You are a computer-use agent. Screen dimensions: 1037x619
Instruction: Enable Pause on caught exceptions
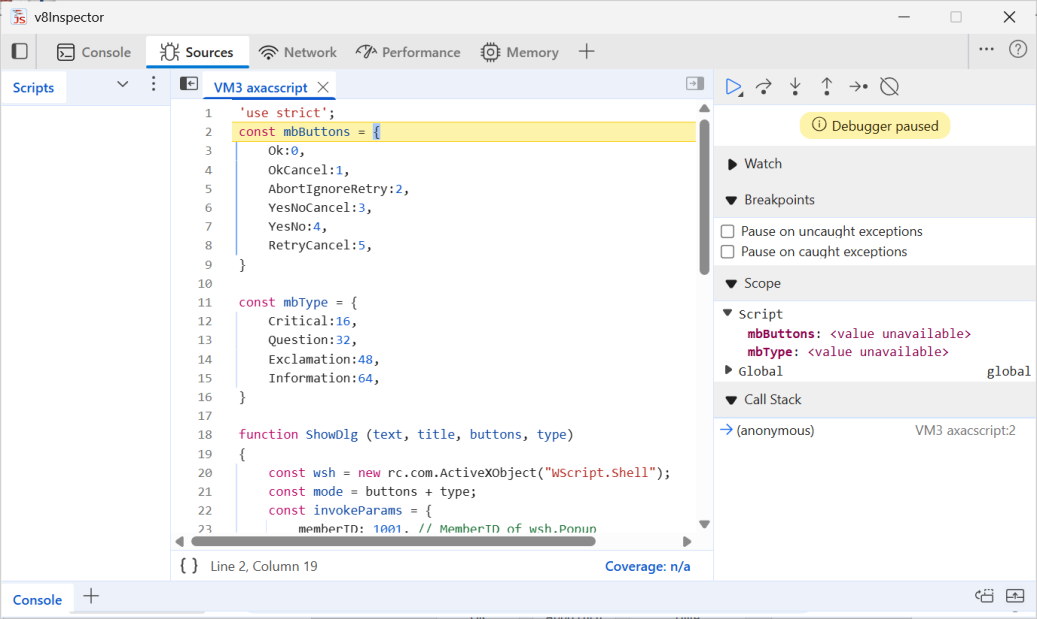pyautogui.click(x=728, y=252)
